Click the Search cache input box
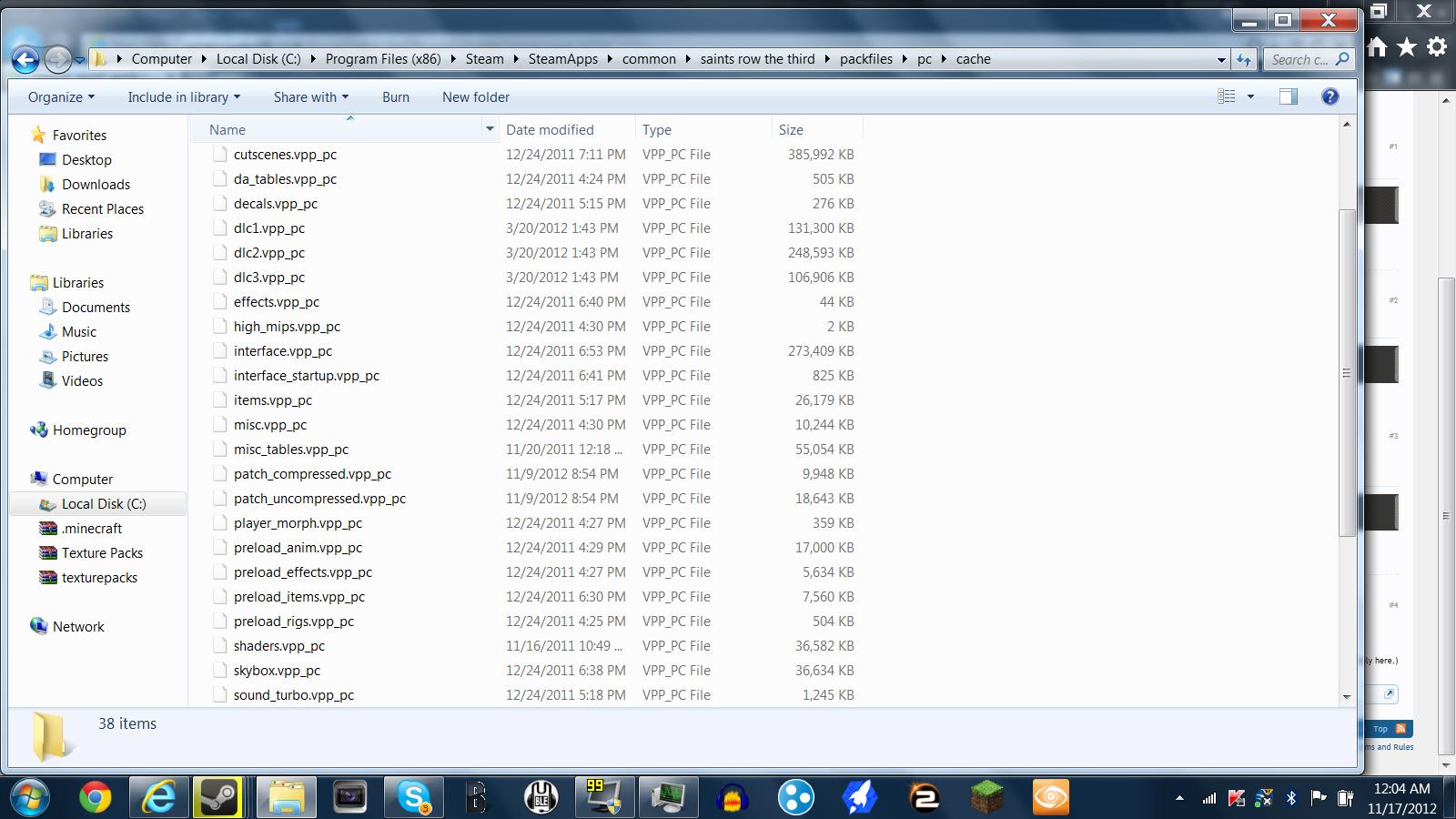 pyautogui.click(x=1309, y=60)
